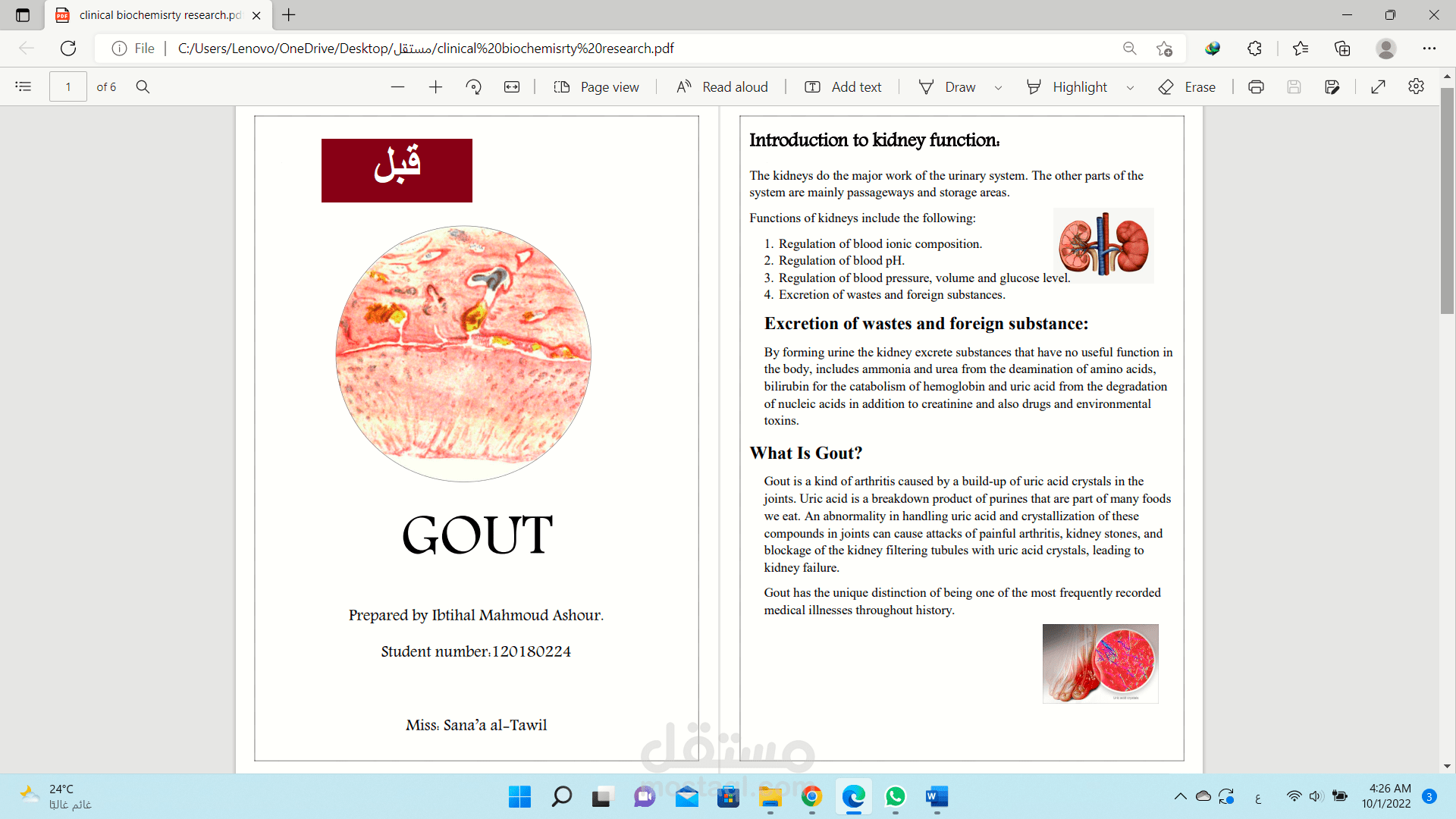Viewport: 1456px width, 819px height.
Task: Expand the Draw options dropdown arrow
Action: (x=998, y=88)
